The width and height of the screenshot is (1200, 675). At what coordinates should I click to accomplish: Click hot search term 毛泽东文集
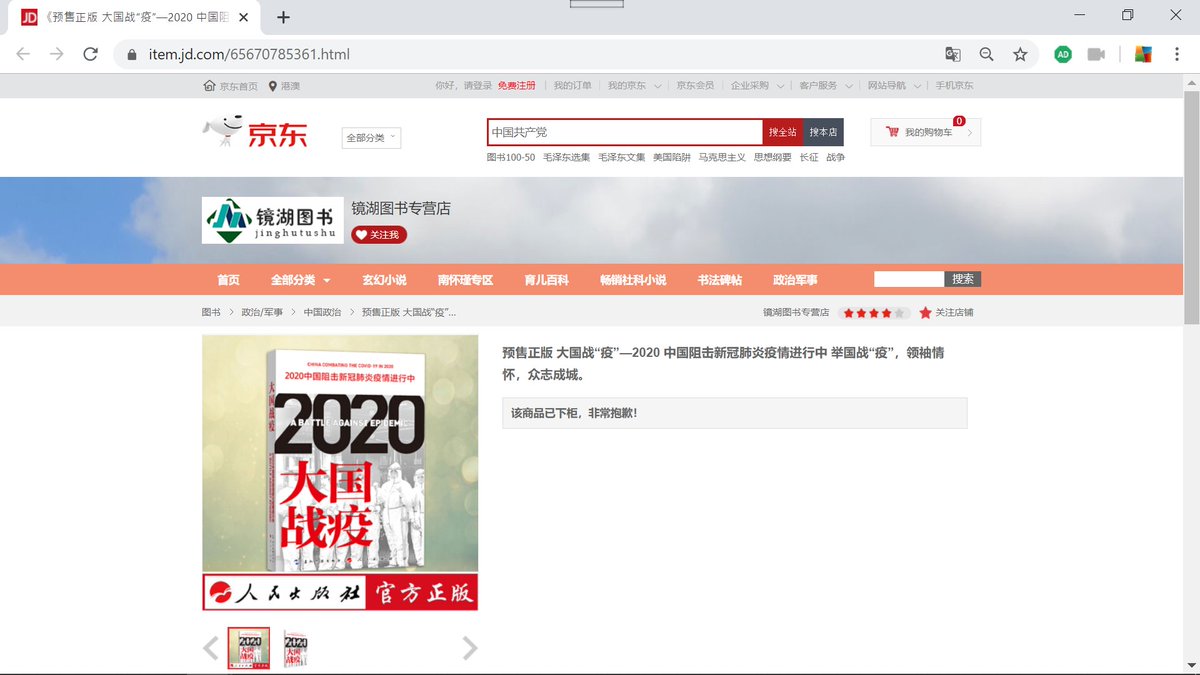coord(621,158)
